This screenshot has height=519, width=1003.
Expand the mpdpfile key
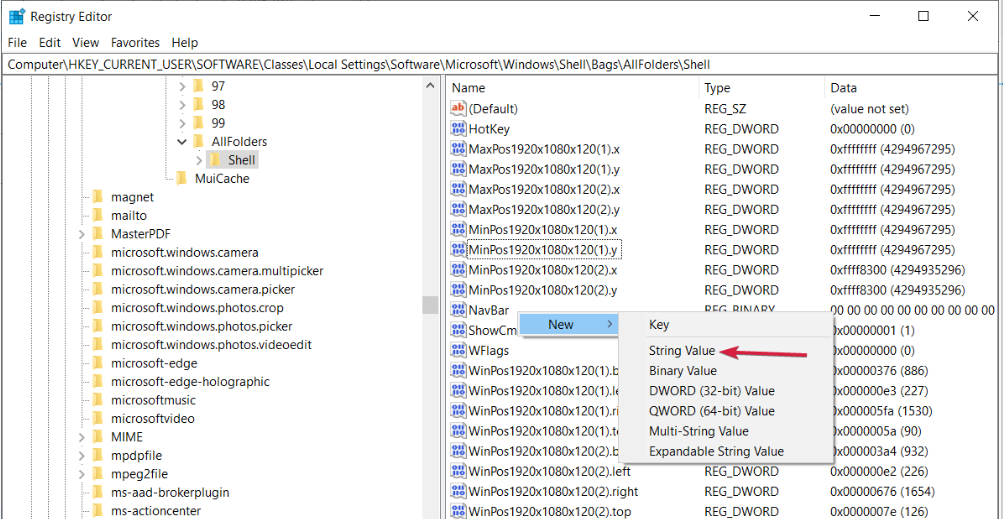[82, 456]
